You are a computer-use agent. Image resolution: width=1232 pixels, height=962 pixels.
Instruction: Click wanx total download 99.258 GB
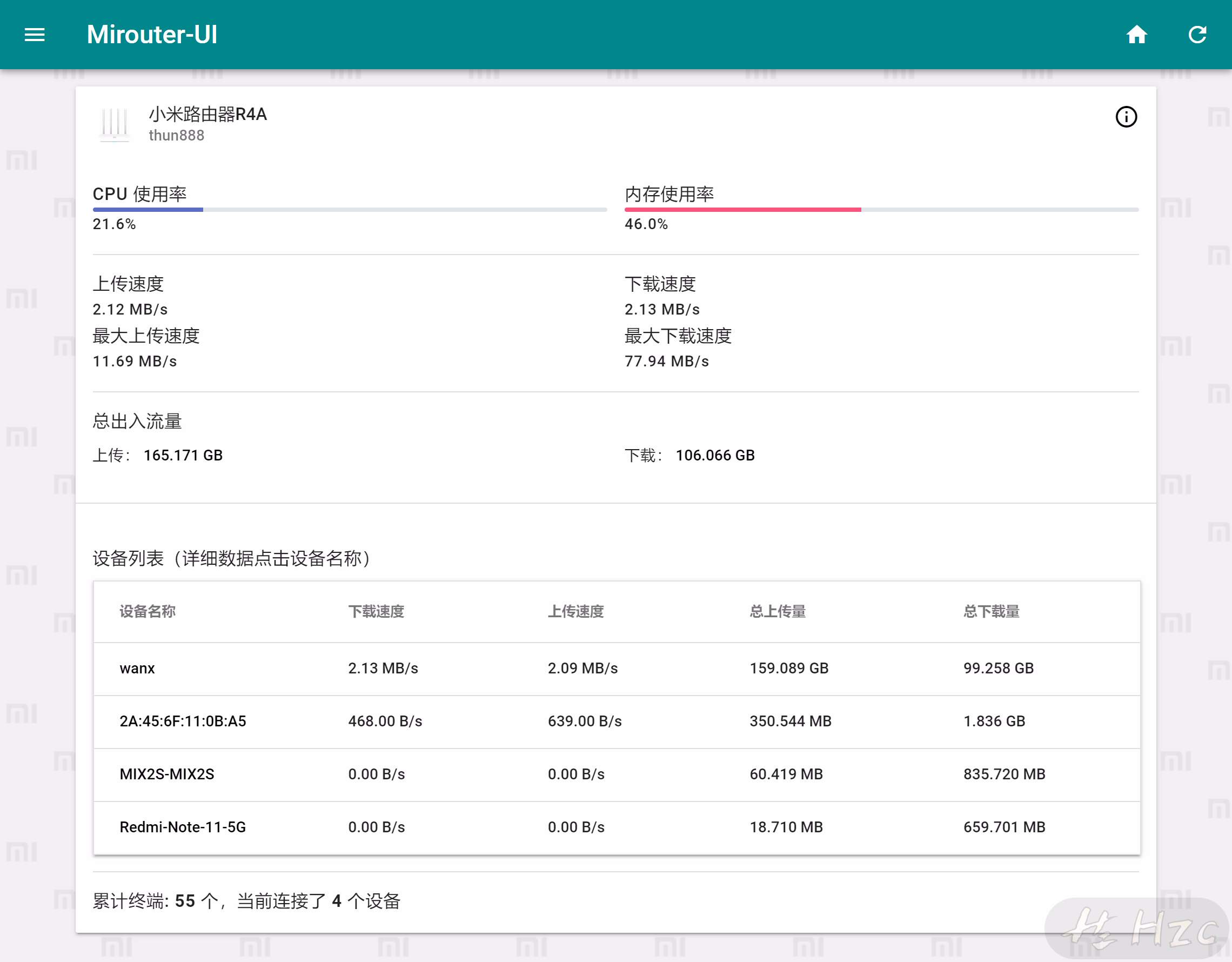(999, 669)
